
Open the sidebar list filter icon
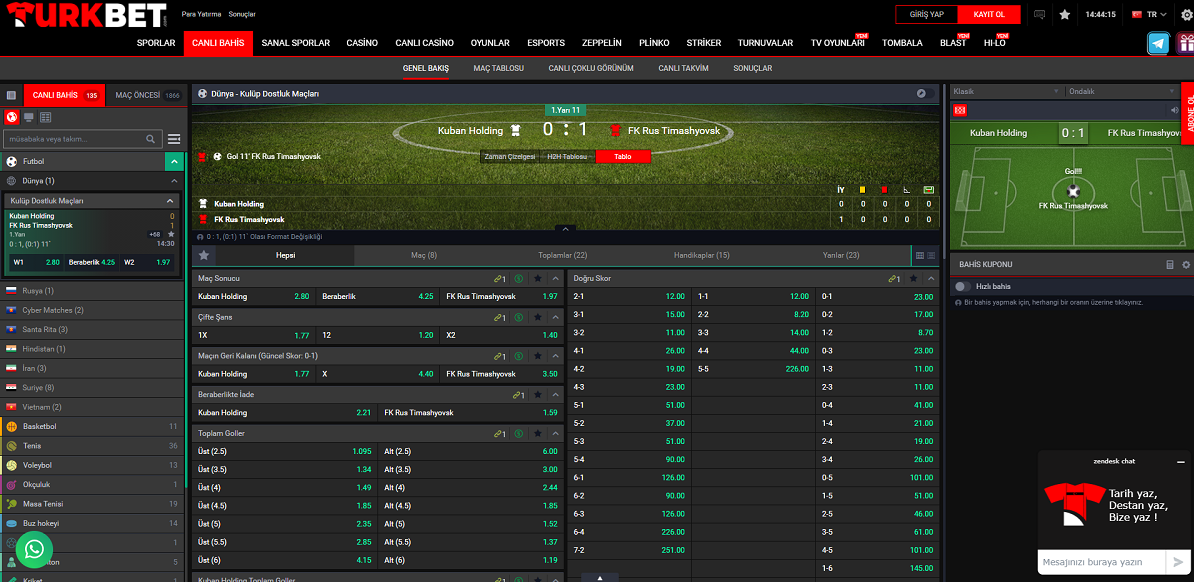tap(174, 139)
